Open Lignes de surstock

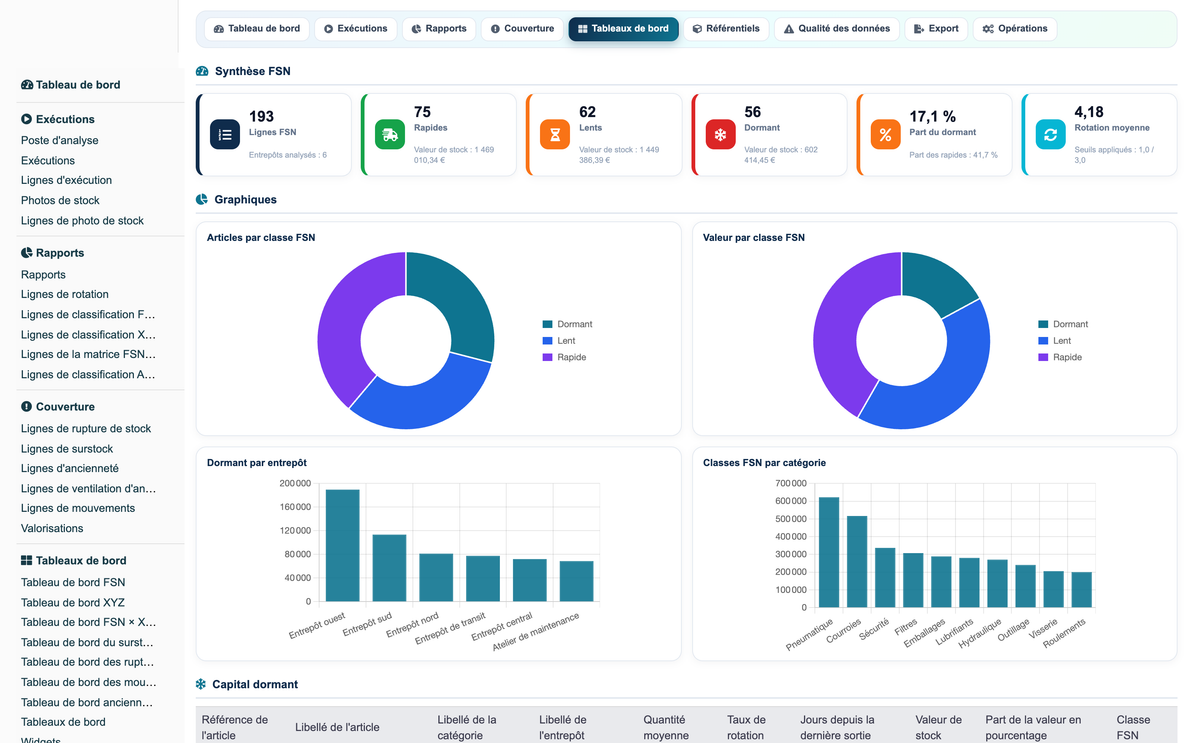coord(67,449)
